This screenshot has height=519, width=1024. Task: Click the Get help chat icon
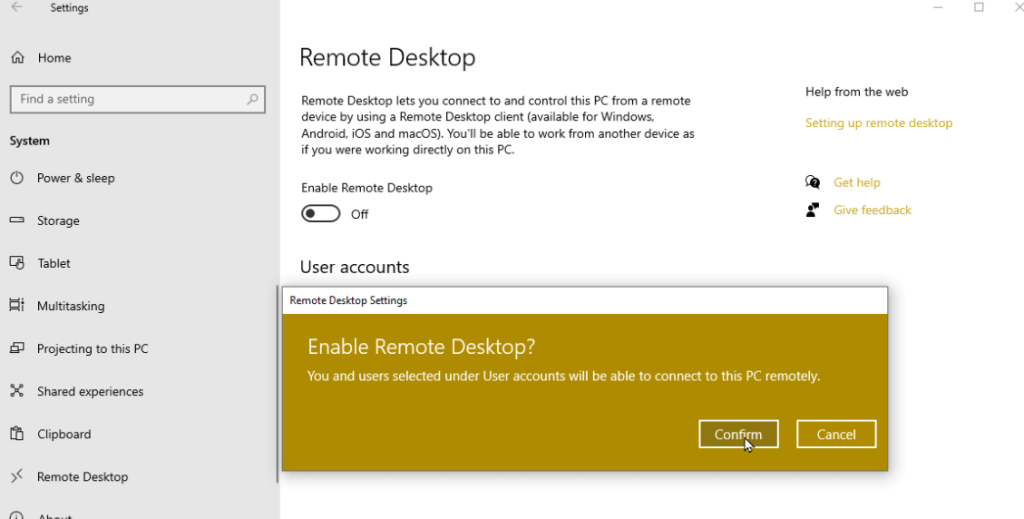coord(812,182)
